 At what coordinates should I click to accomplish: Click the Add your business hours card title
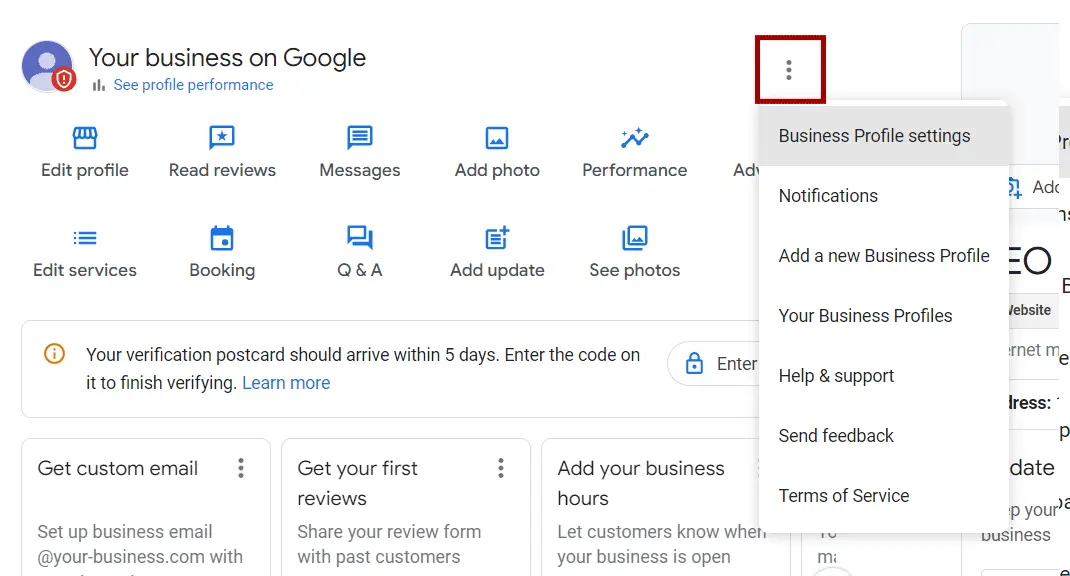click(x=641, y=483)
